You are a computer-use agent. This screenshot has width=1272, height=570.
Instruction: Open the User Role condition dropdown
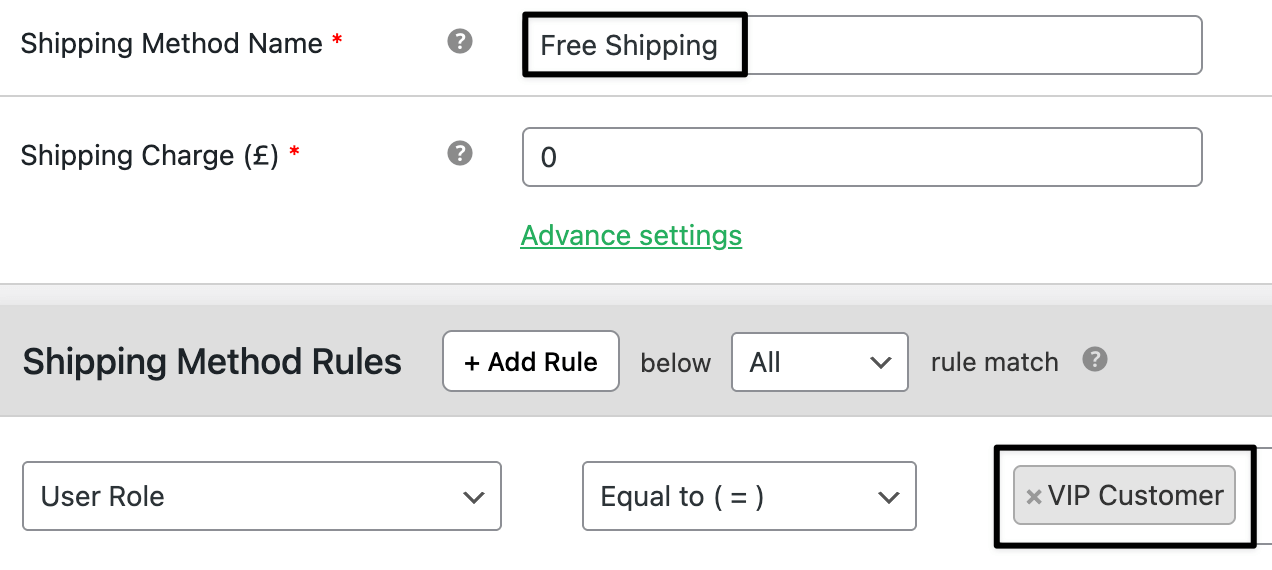(261, 496)
